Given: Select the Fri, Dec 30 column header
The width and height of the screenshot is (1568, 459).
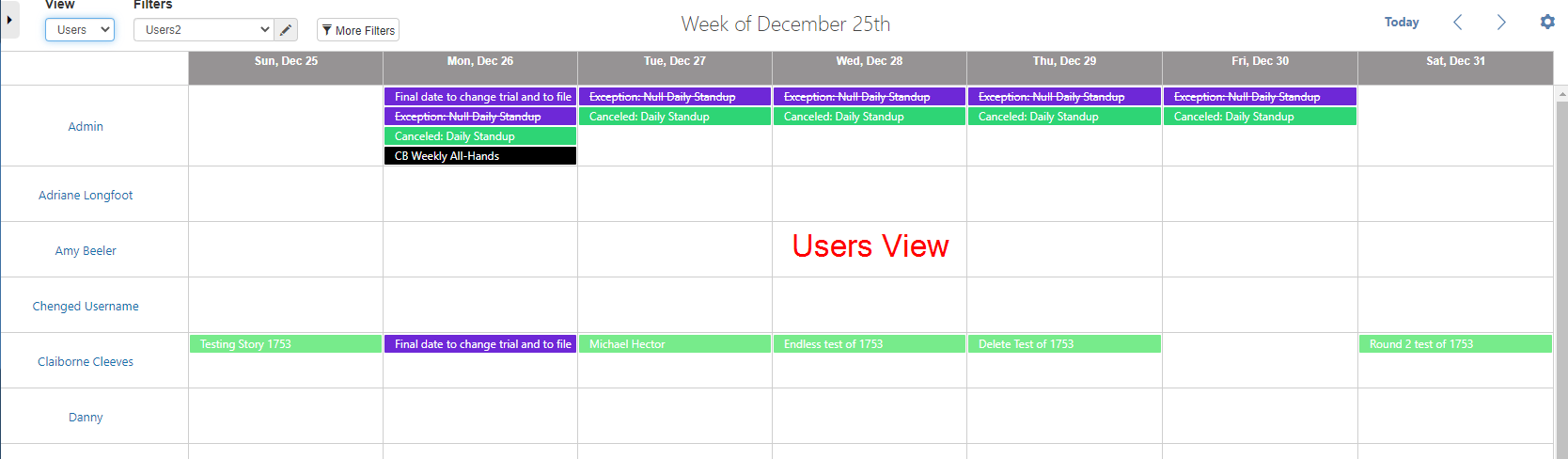Looking at the screenshot, I should tap(1260, 61).
